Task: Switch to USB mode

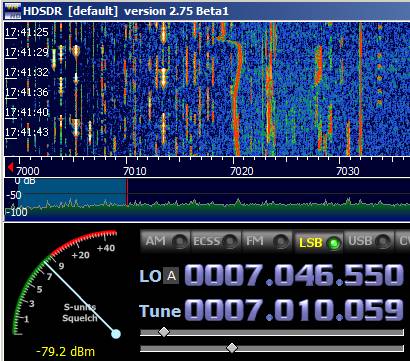Action: (x=368, y=241)
